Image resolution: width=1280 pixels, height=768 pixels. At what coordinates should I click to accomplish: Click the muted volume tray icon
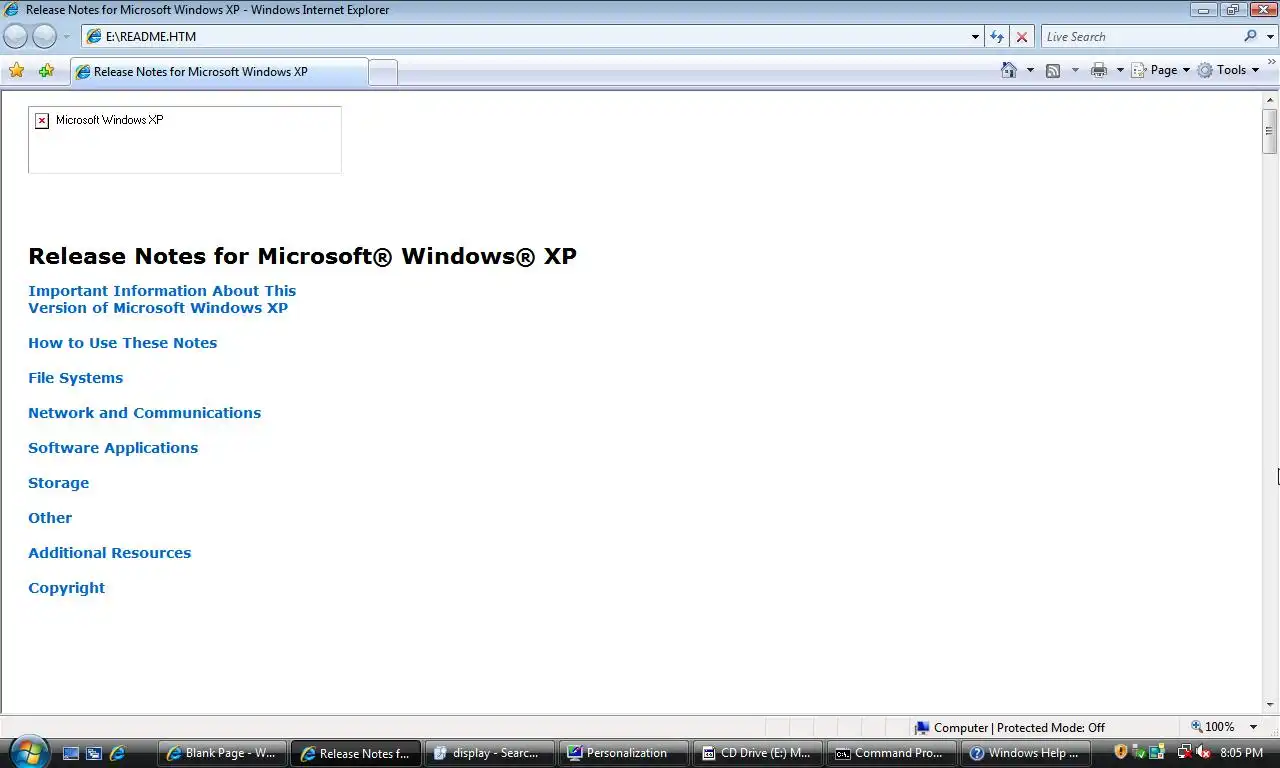(1203, 752)
